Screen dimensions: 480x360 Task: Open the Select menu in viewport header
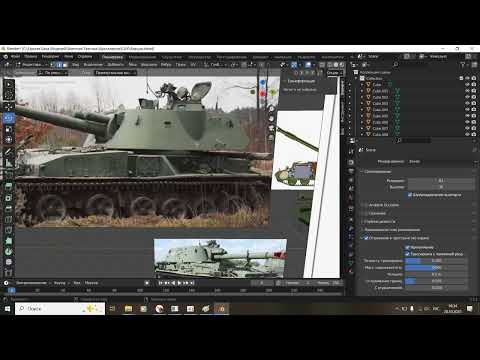coord(93,65)
